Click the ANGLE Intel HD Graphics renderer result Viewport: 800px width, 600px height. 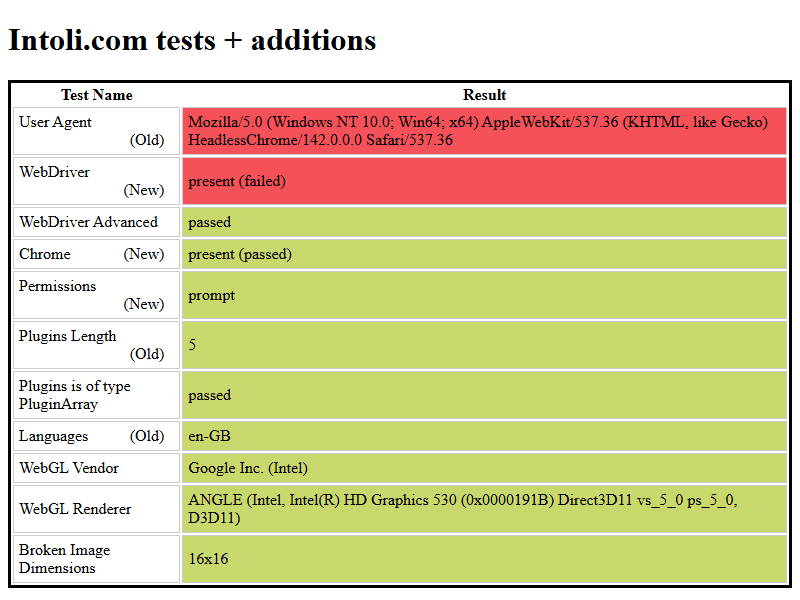(x=484, y=509)
